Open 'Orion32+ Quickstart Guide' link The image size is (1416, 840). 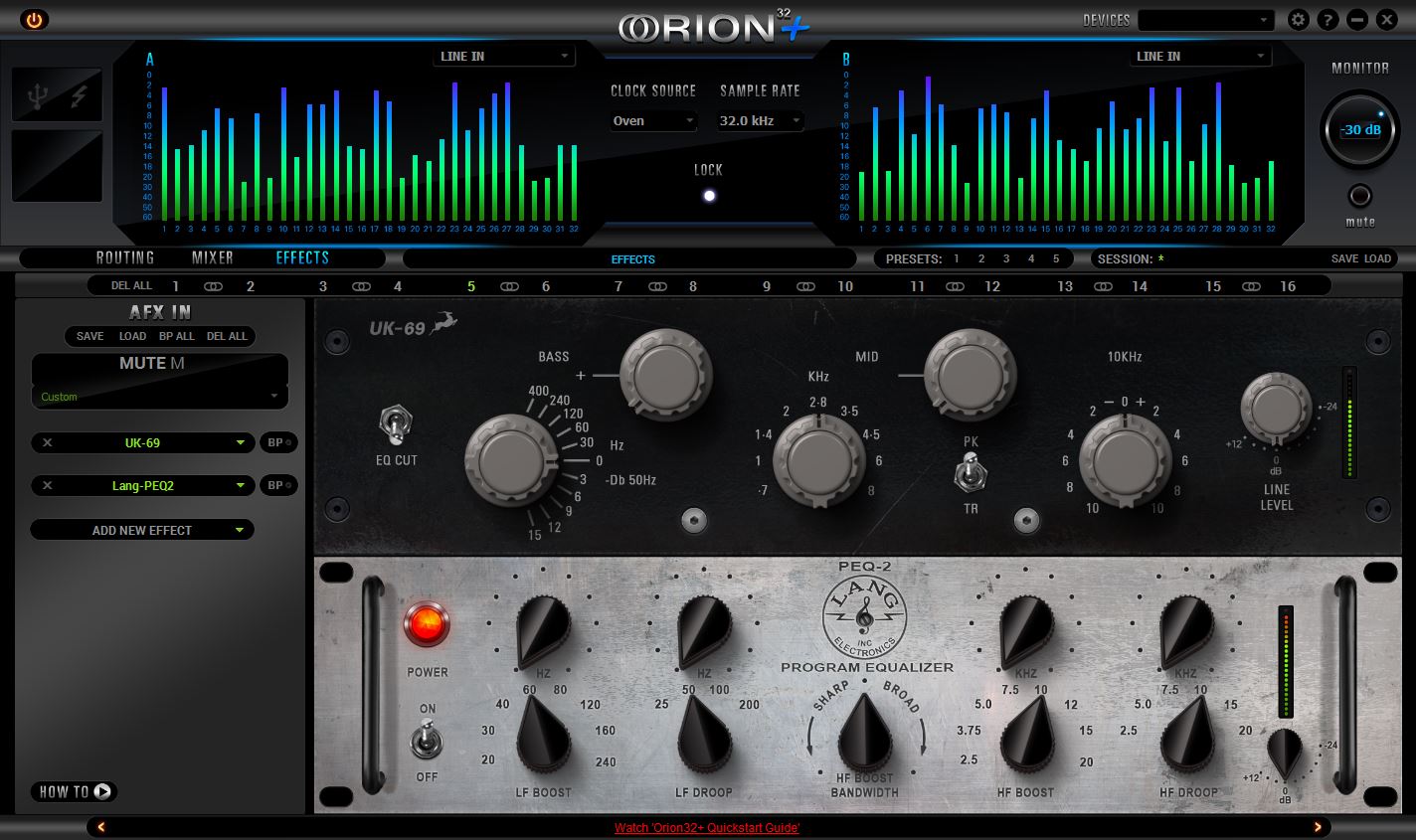(x=707, y=828)
